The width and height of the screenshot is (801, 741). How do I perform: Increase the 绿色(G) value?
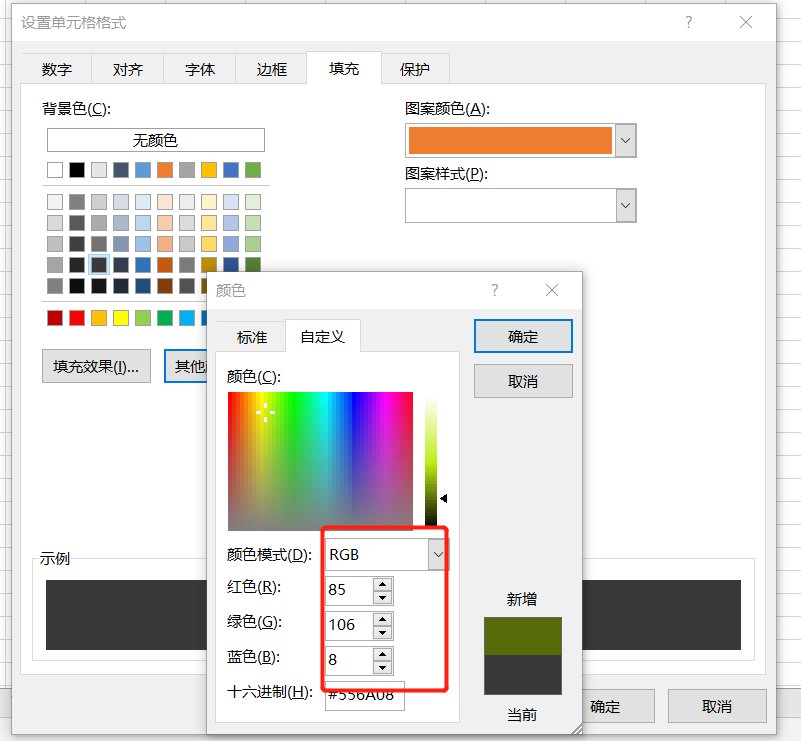(383, 618)
